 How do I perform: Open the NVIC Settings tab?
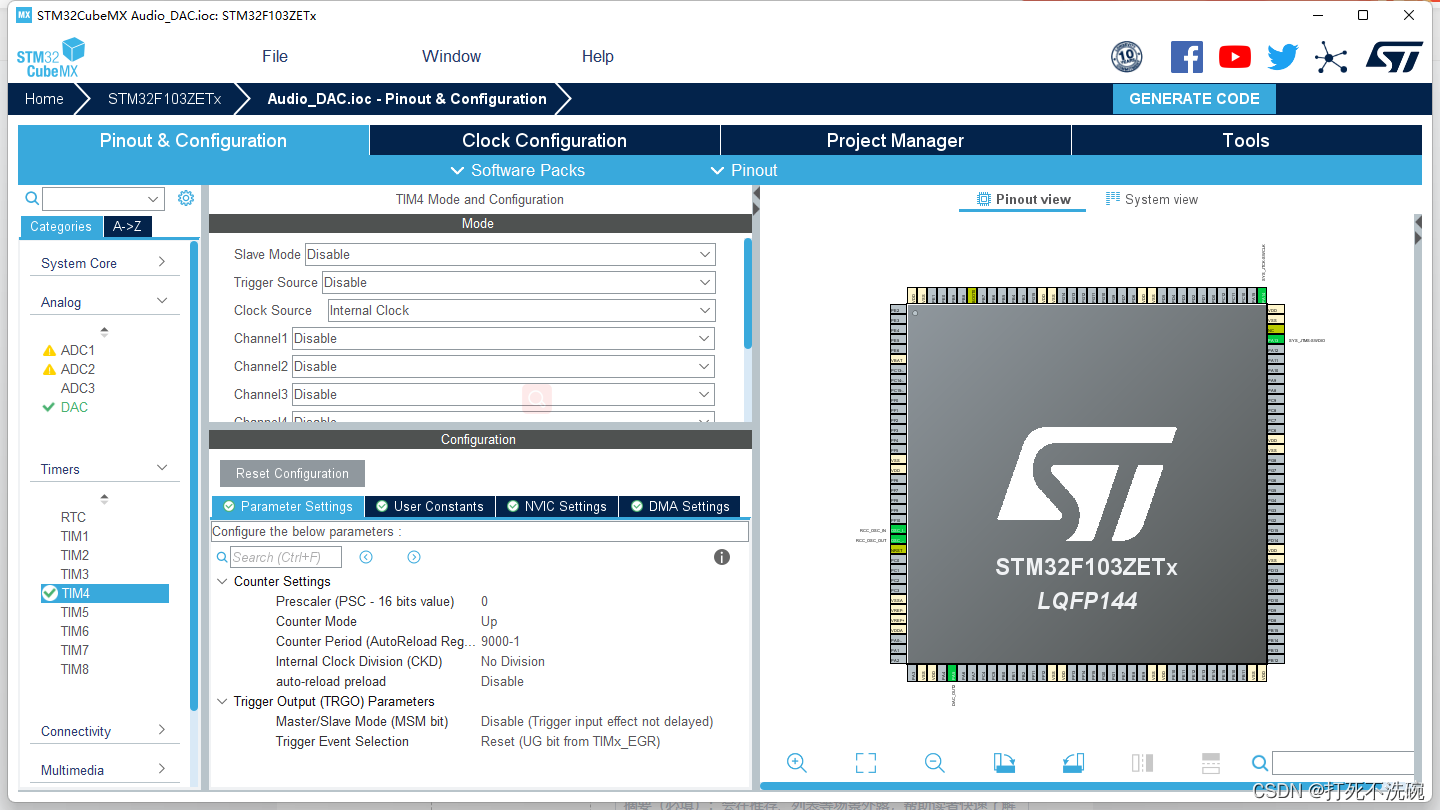tap(556, 506)
